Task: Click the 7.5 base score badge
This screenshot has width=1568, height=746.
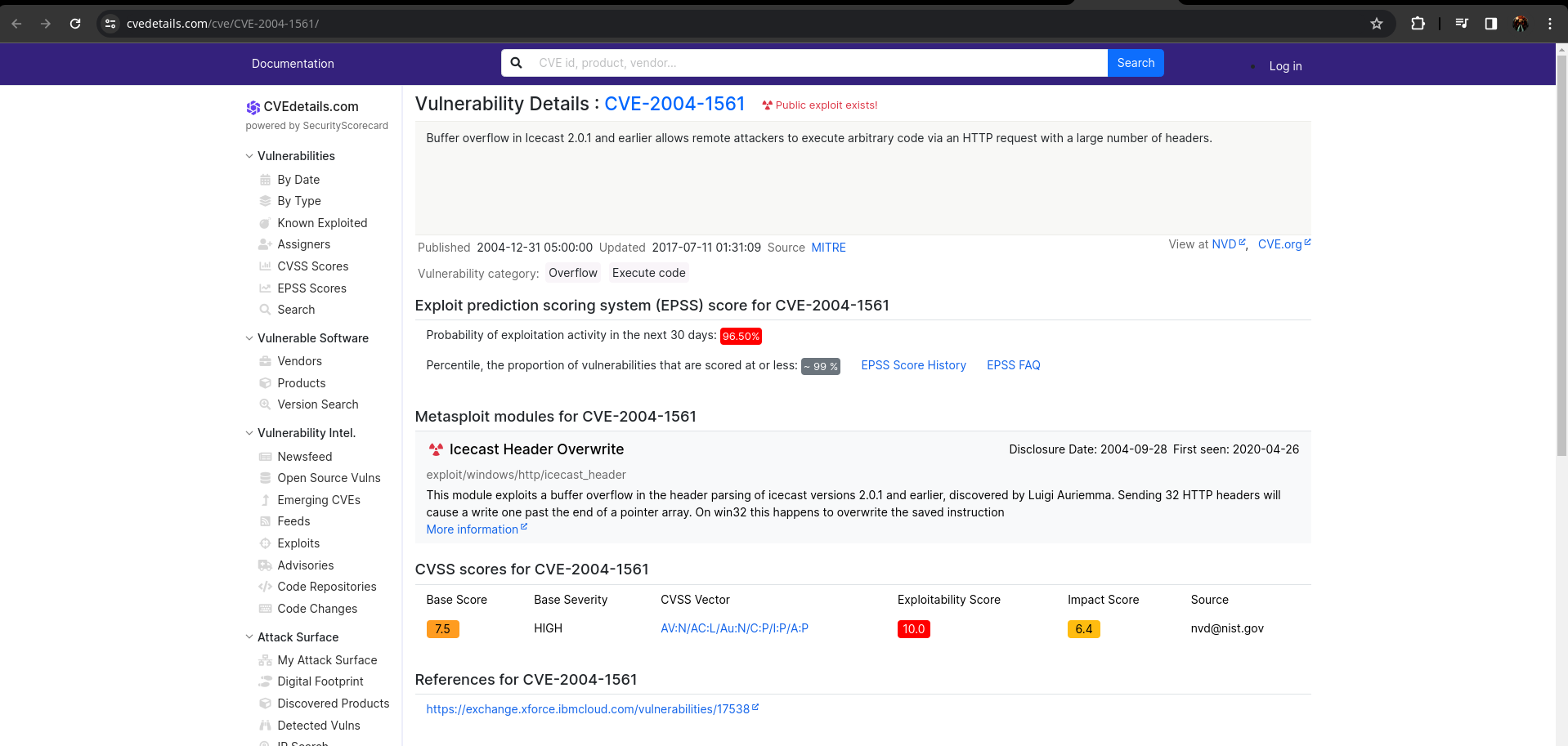Action: (x=442, y=629)
